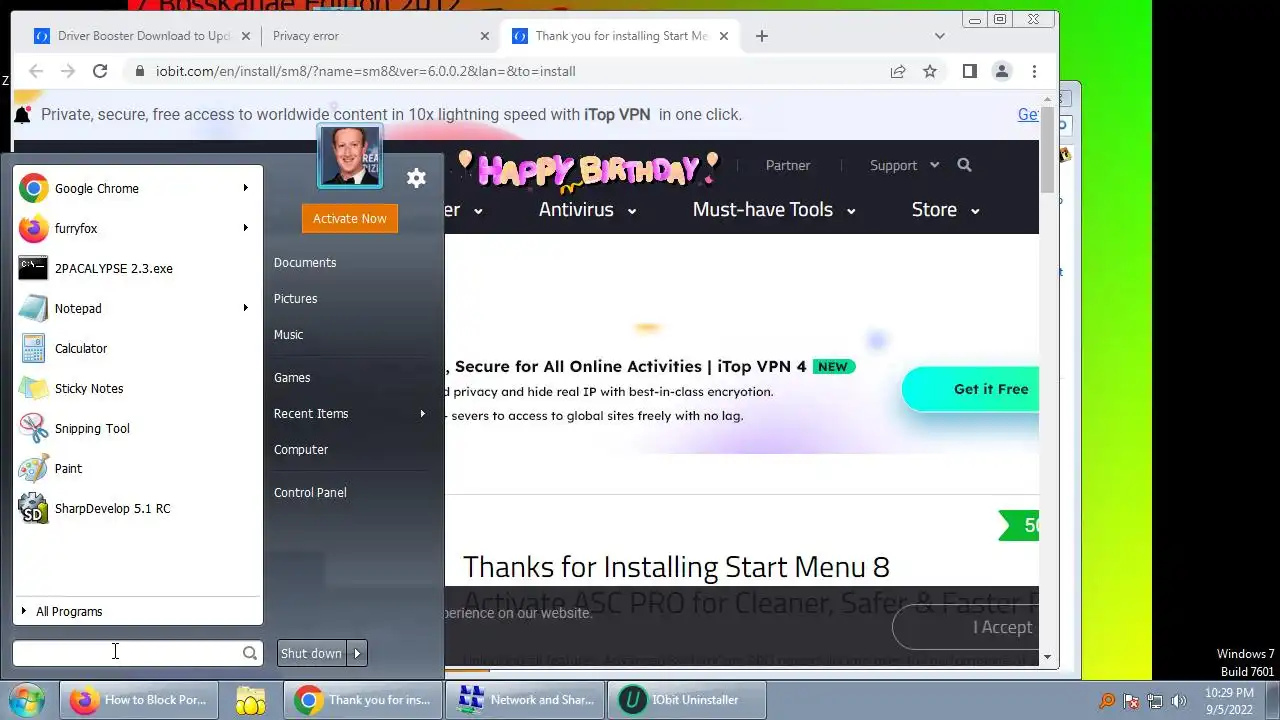
Task: Click the Chrome reload button
Action: [x=100, y=71]
